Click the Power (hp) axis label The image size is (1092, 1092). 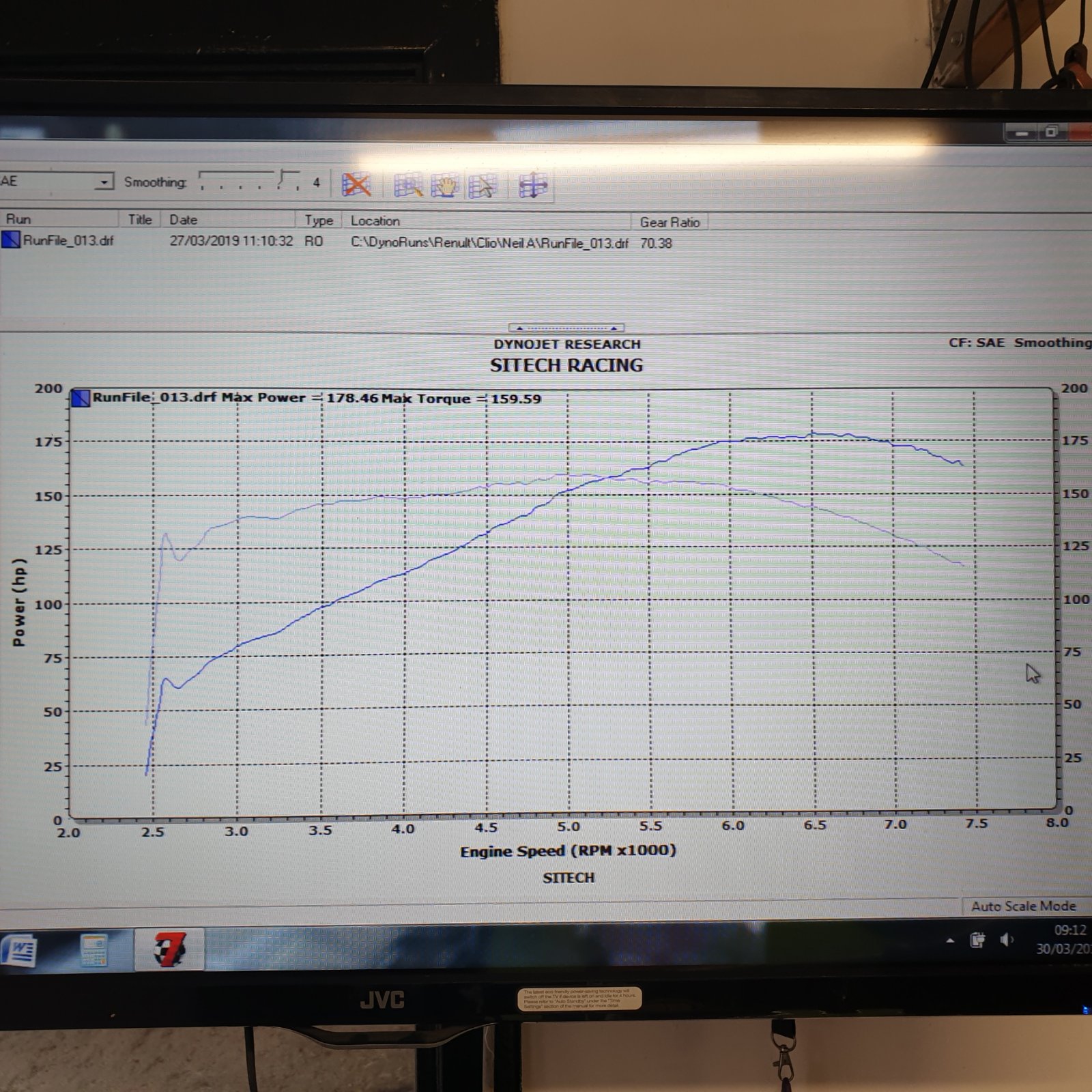pos(19,602)
